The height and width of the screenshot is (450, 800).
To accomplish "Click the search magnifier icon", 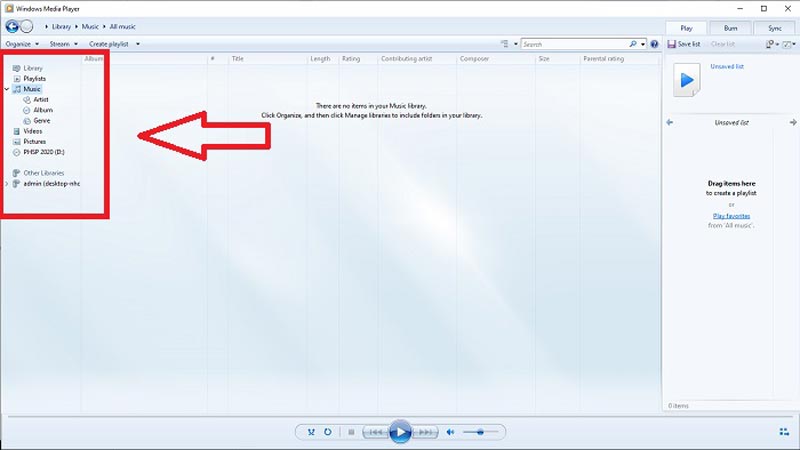I will click(x=633, y=44).
